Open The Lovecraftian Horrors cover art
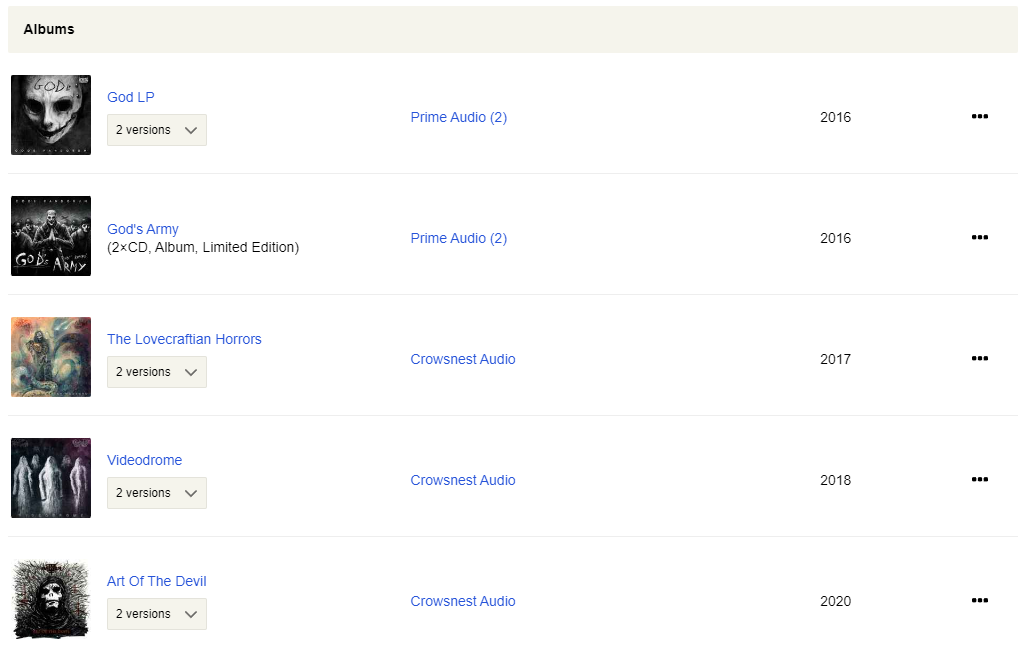 [51, 357]
